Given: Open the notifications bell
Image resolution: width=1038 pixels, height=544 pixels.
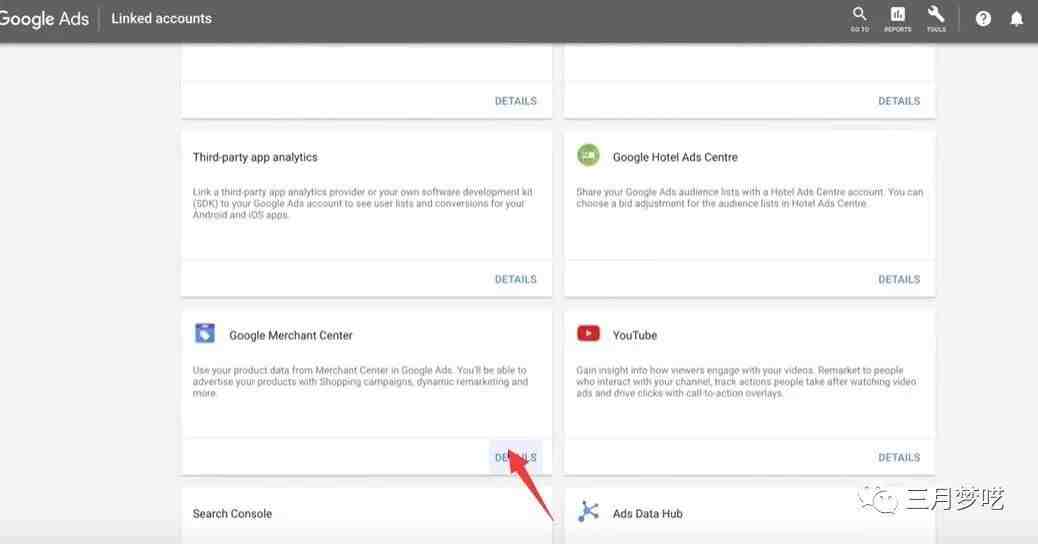Looking at the screenshot, I should [x=1016, y=19].
